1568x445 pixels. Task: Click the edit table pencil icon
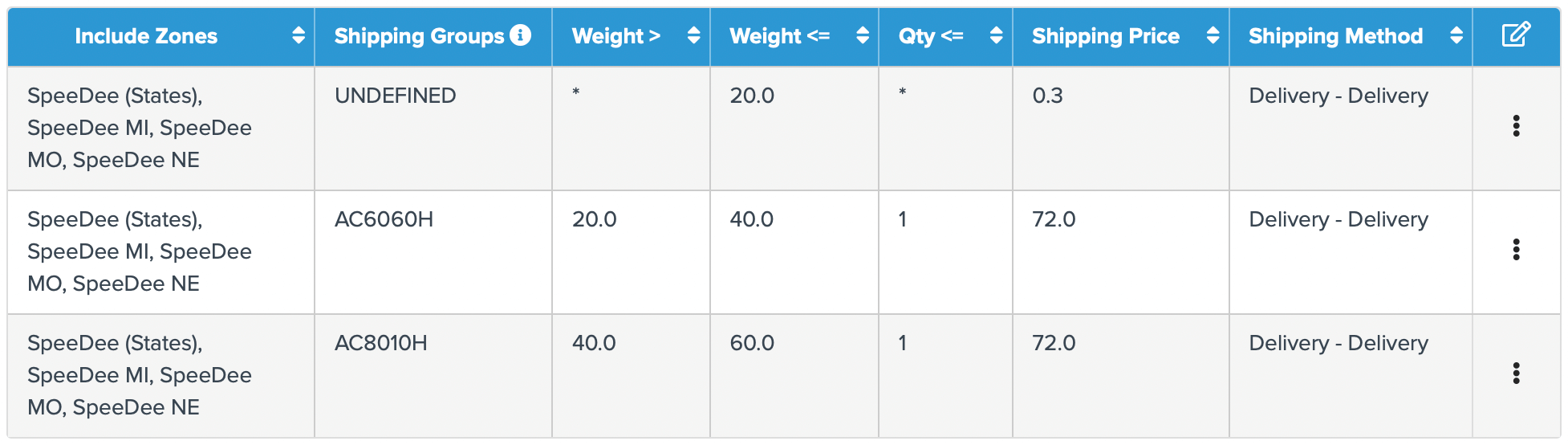[x=1515, y=35]
